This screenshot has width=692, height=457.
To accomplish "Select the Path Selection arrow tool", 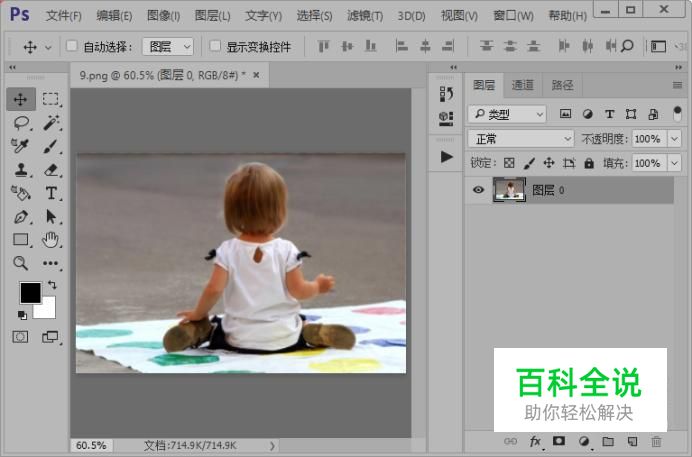I will click(x=51, y=217).
